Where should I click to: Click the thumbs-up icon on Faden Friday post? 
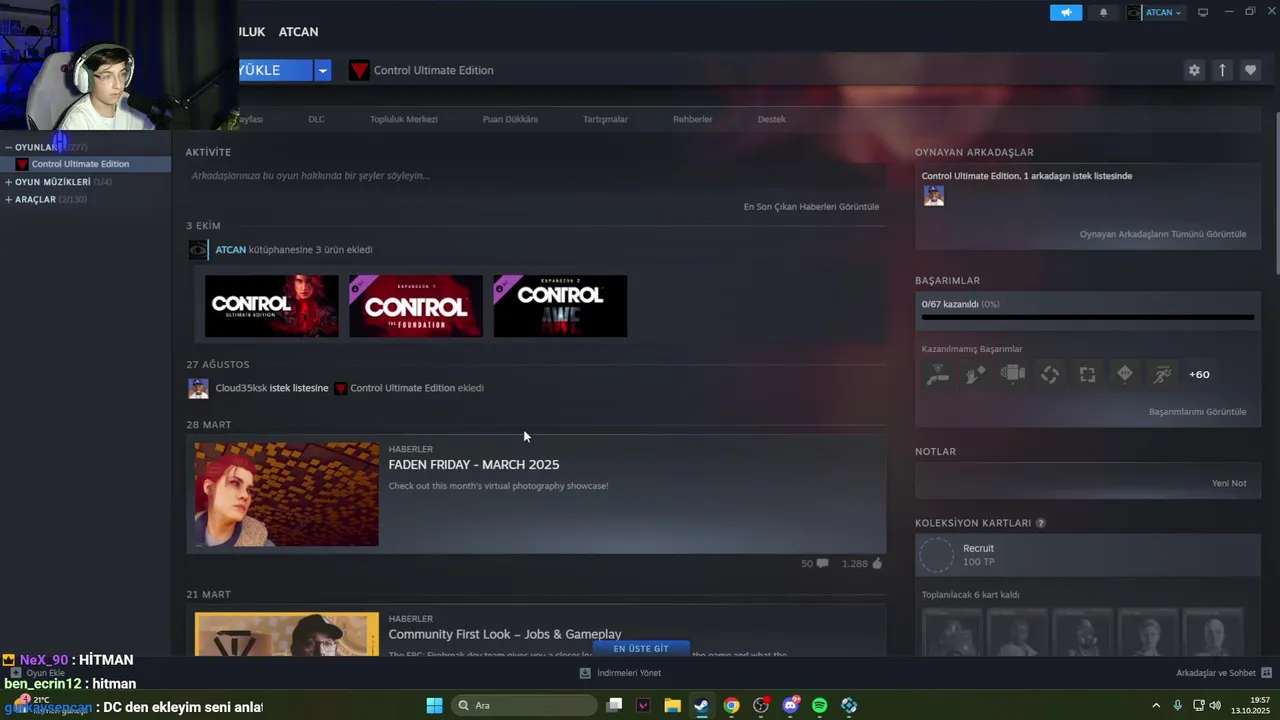point(877,564)
